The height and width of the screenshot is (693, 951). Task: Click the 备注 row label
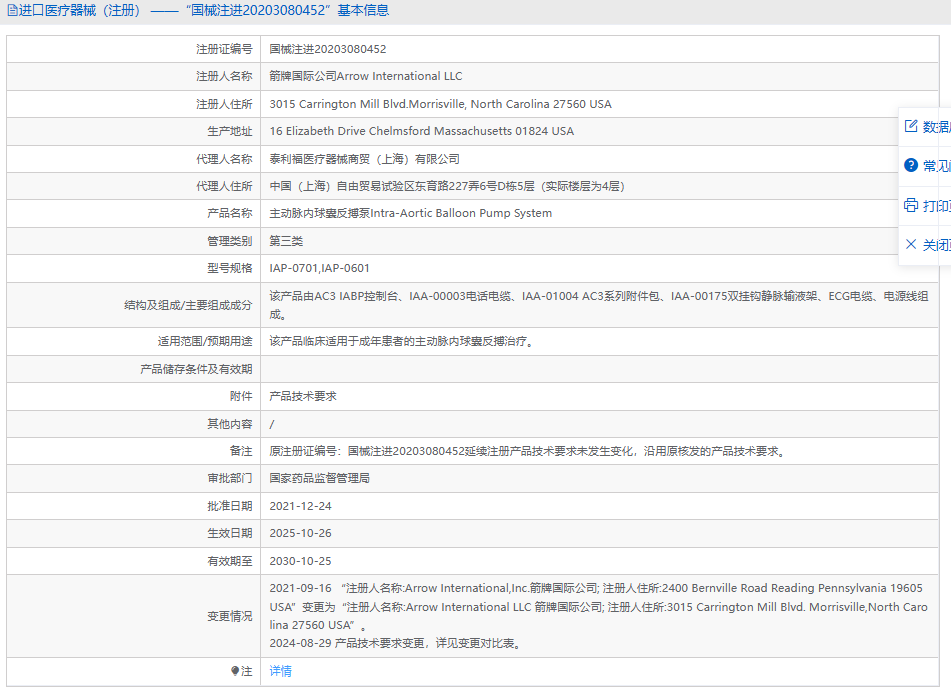pos(241,451)
